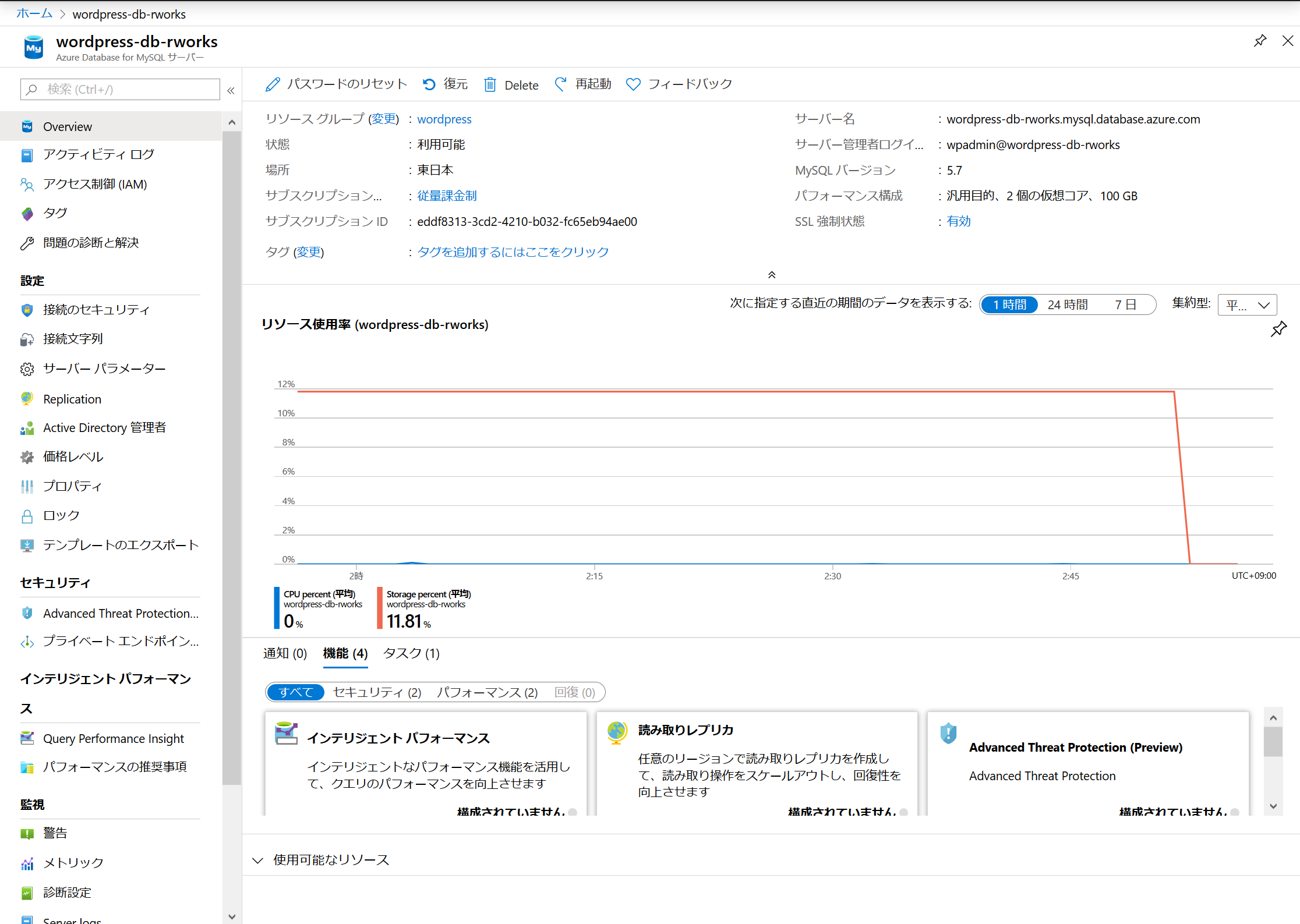The height and width of the screenshot is (924, 1300).
Task: Go to ホーム in the breadcrumb
Action: point(34,13)
